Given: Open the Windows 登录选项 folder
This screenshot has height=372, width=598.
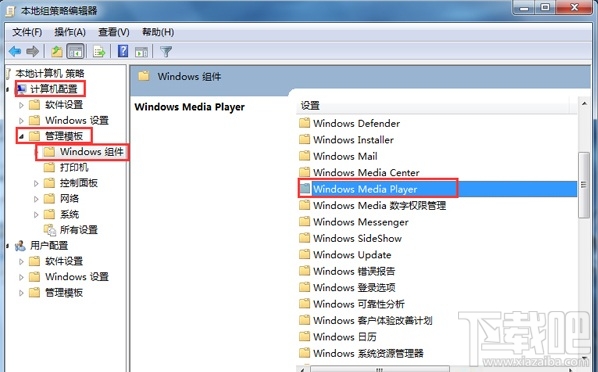Looking at the screenshot, I should tap(354, 287).
